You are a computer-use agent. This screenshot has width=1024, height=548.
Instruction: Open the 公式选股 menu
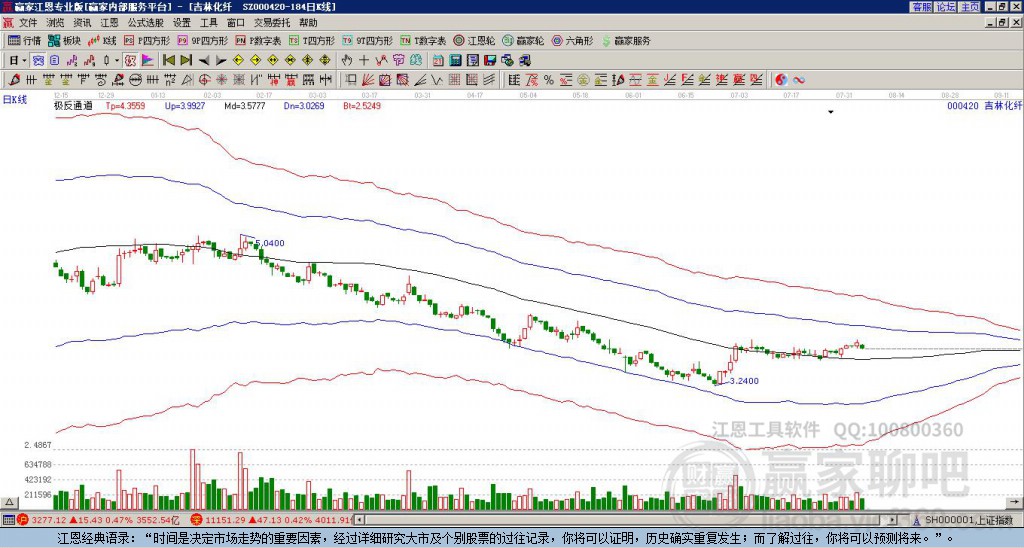pos(144,22)
